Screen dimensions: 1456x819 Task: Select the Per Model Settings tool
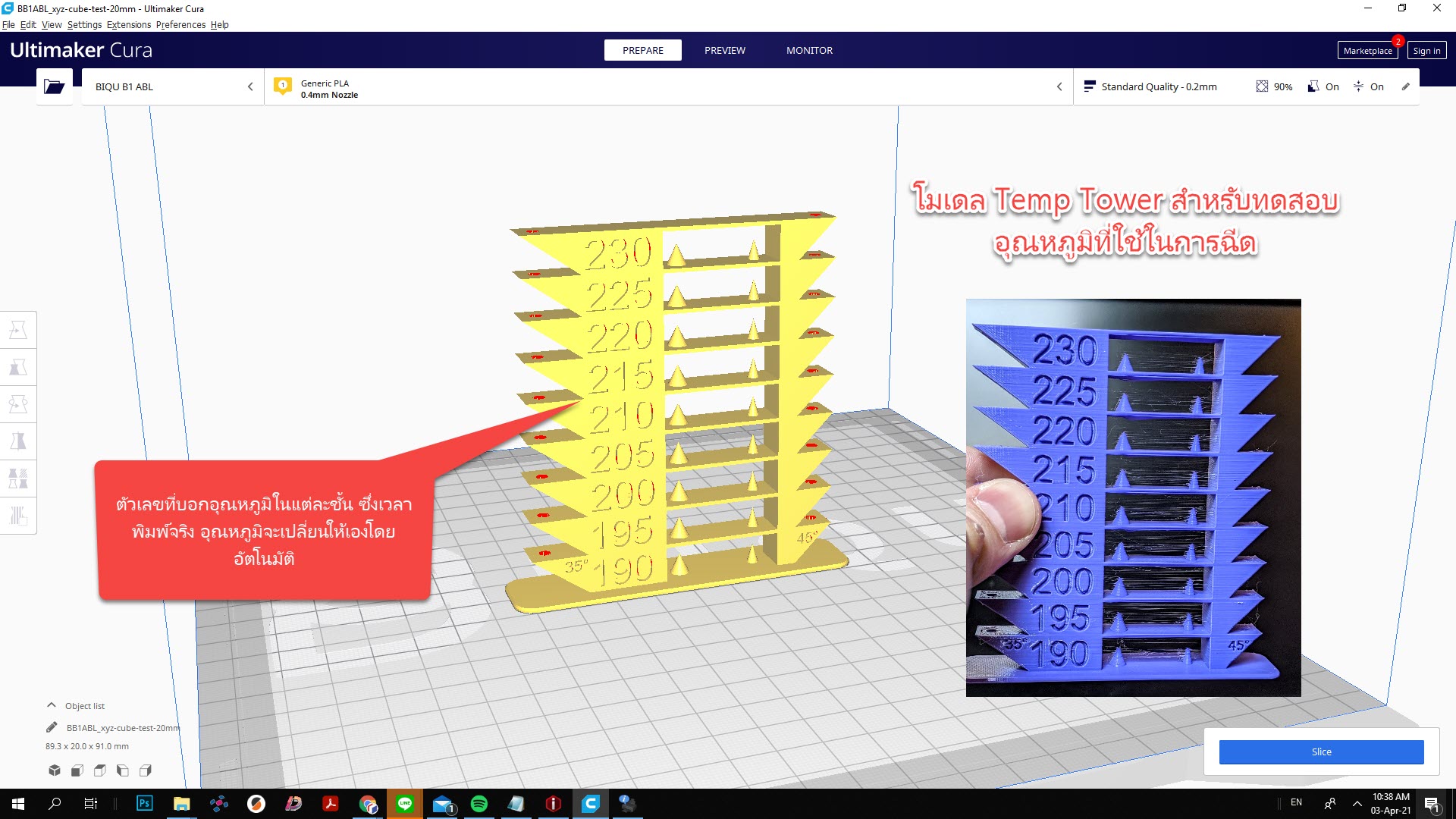[x=18, y=479]
